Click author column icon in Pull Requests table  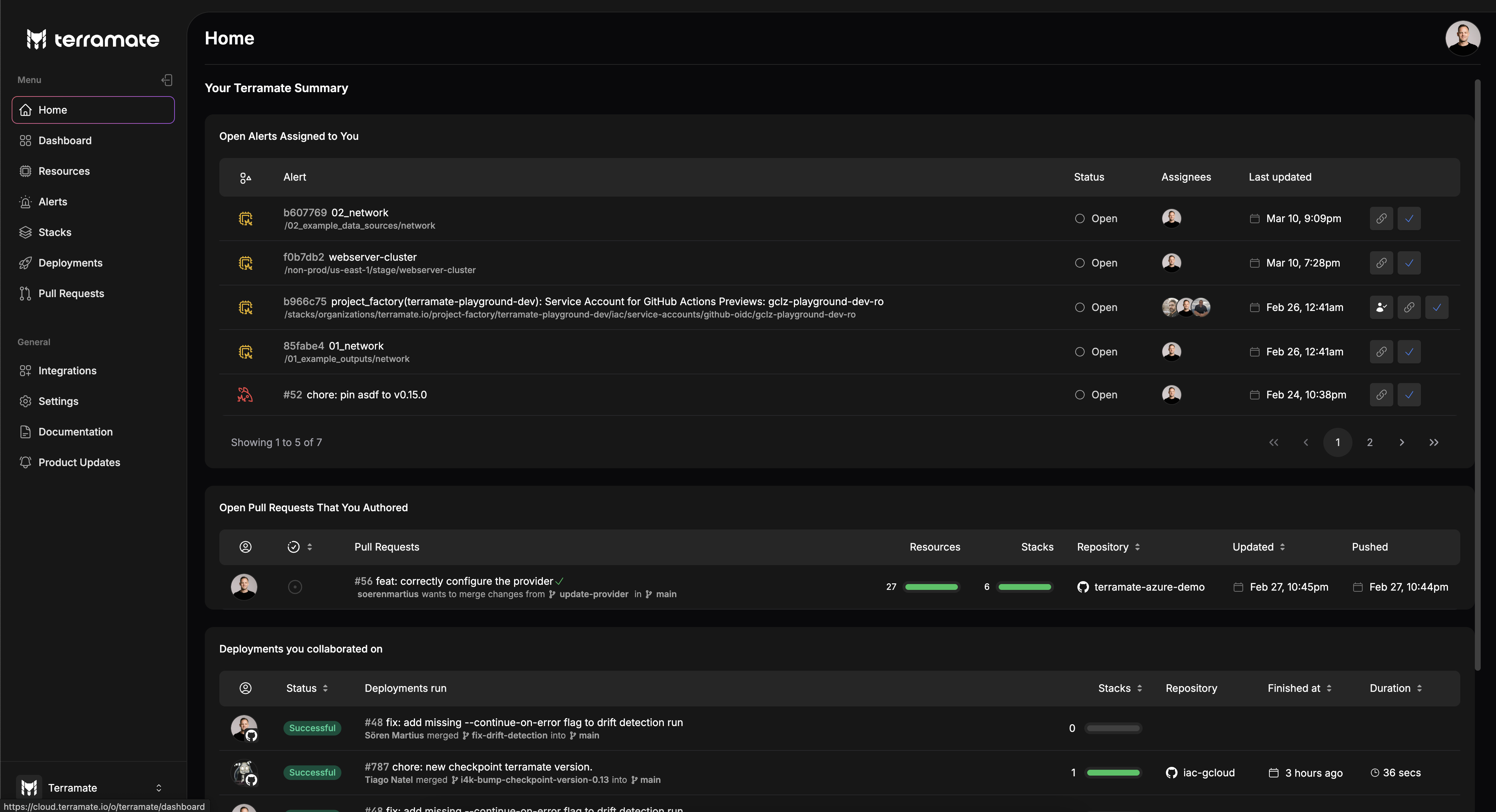click(x=246, y=547)
